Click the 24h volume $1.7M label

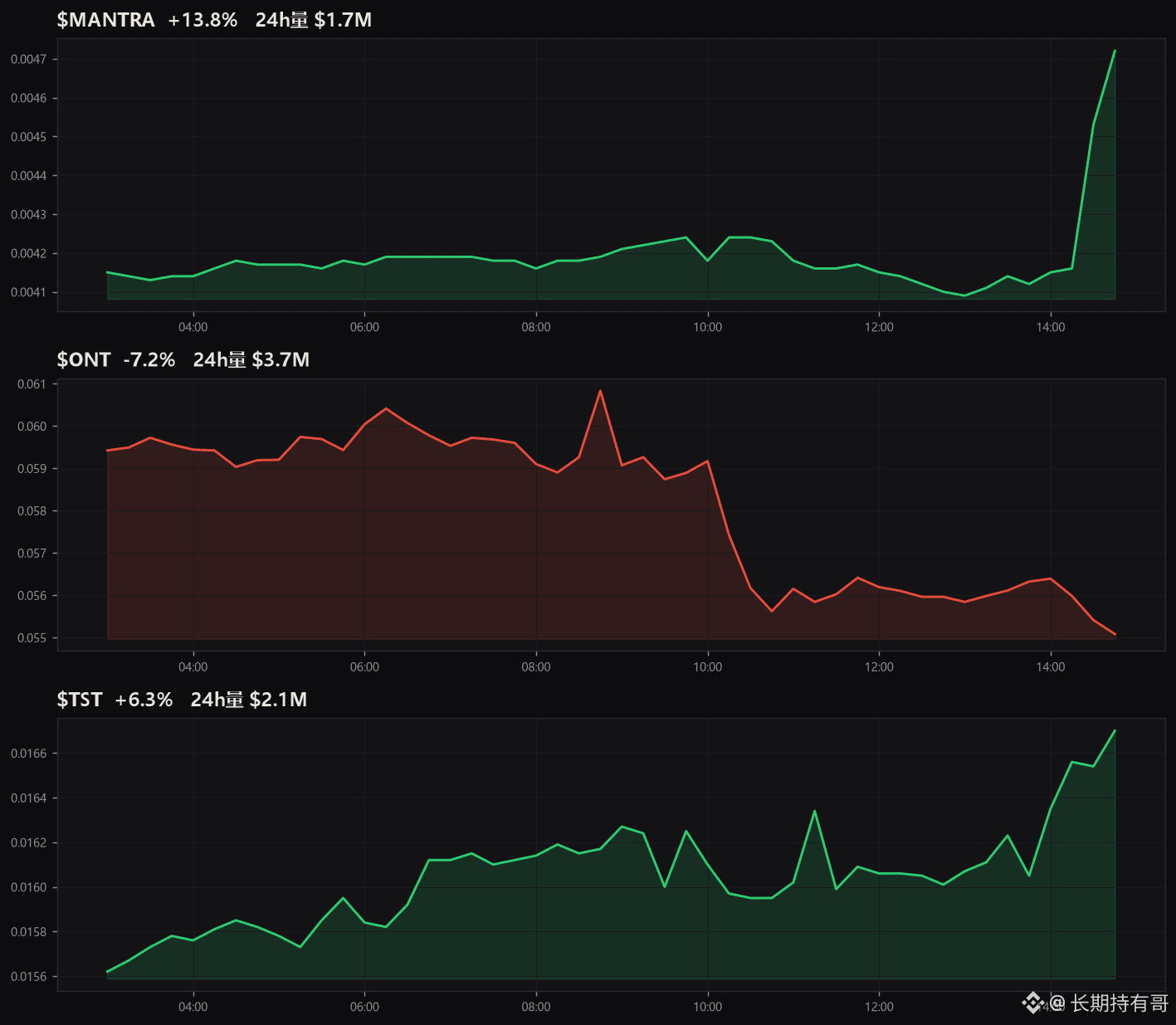point(313,20)
